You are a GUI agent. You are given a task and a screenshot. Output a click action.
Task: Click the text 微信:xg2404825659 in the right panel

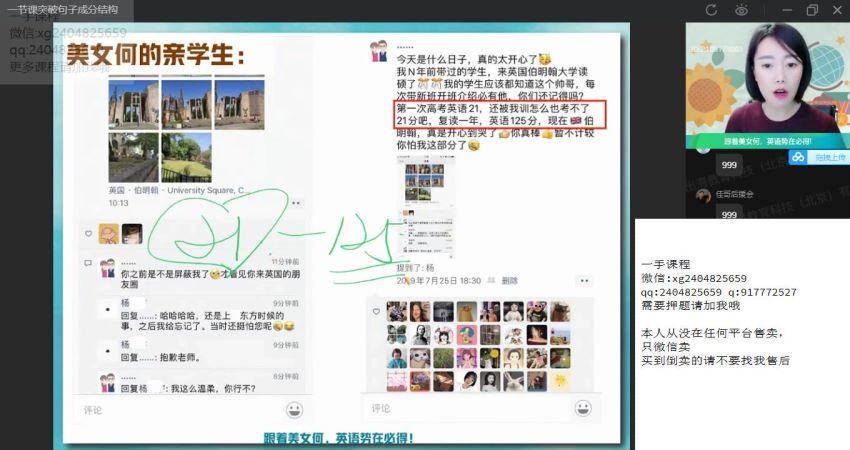[x=694, y=278]
